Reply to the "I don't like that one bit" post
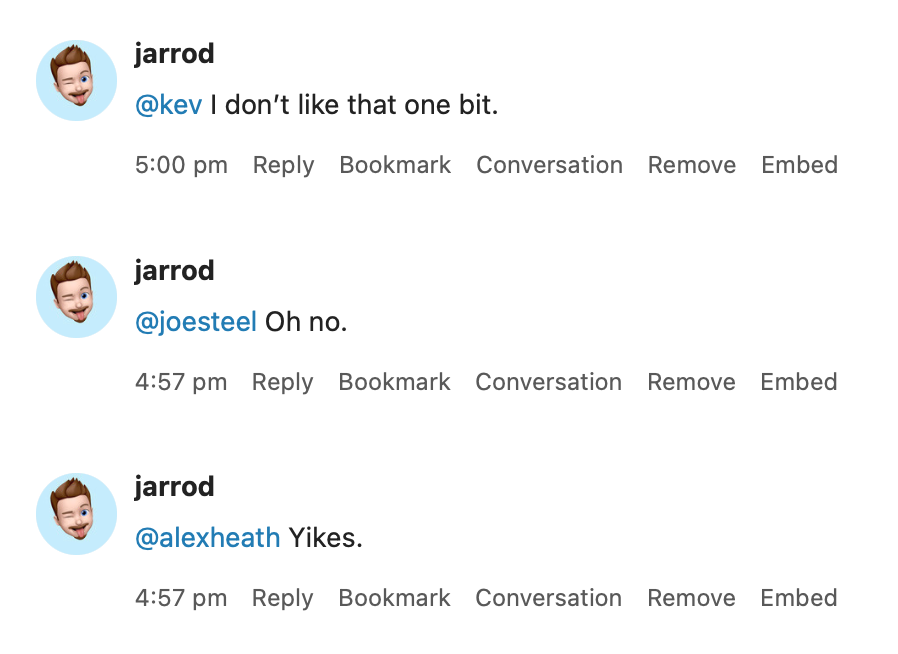Viewport: 898px width, 654px height. (x=283, y=165)
